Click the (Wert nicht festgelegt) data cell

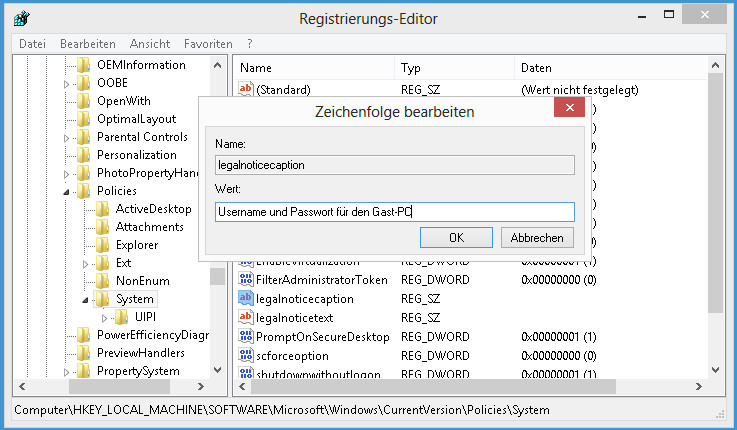click(x=580, y=90)
